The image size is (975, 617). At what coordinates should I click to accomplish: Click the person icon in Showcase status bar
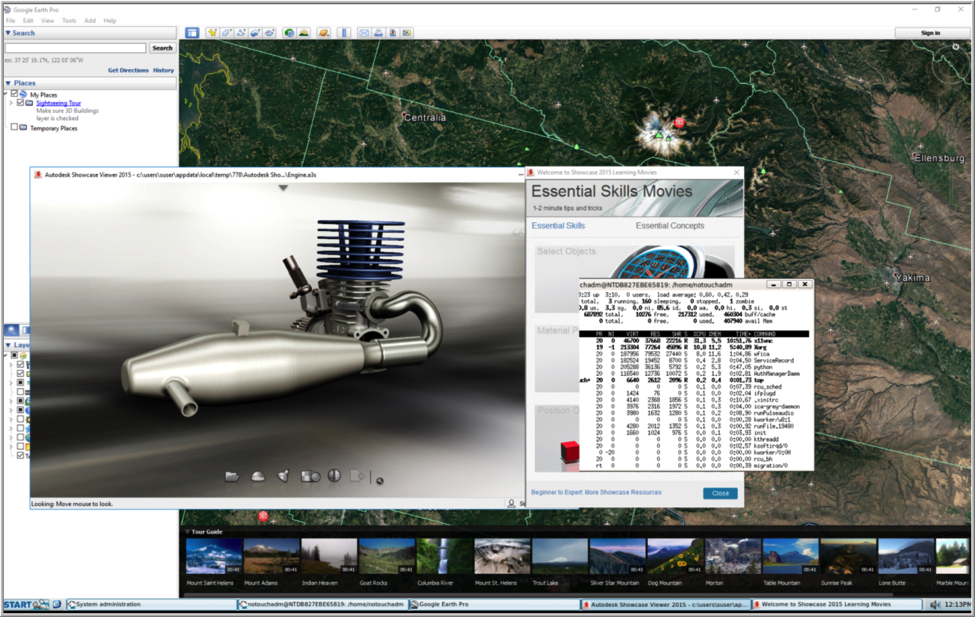[511, 503]
